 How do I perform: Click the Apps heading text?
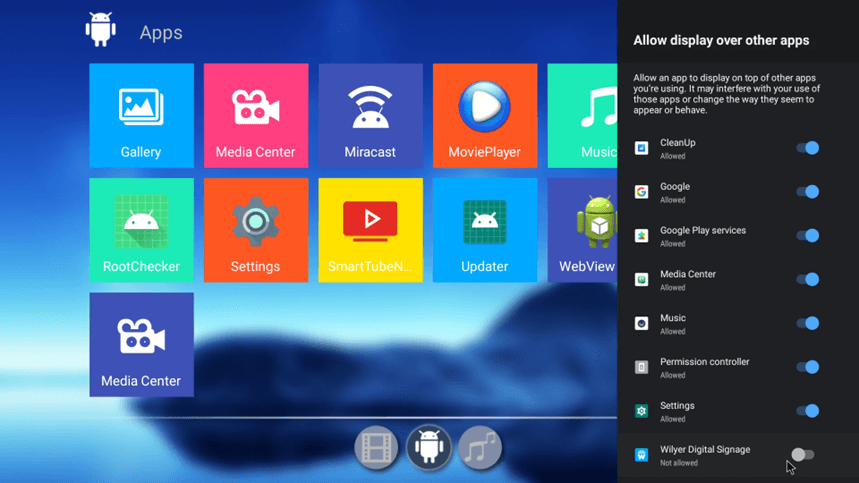pyautogui.click(x=161, y=33)
